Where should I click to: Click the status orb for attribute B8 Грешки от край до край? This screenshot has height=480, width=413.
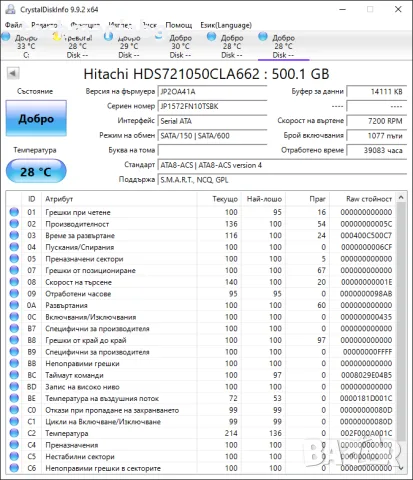tap(14, 340)
